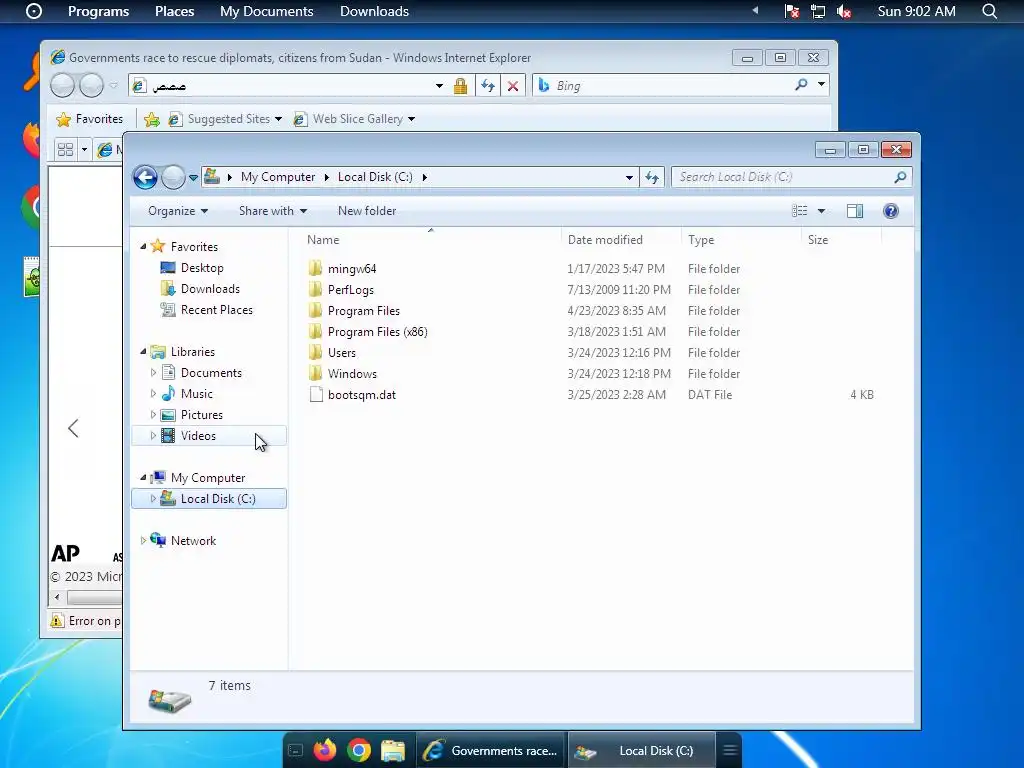Select the Program Files folder

click(364, 311)
